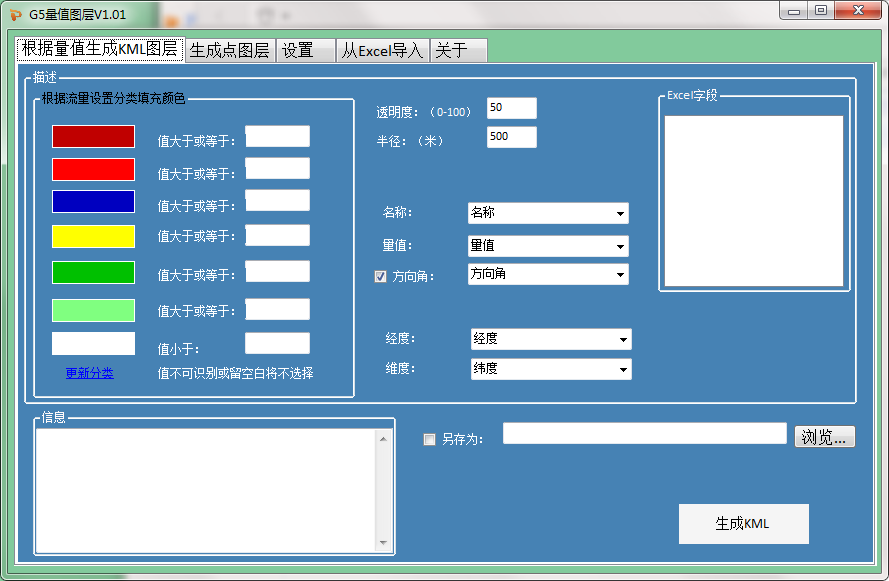Click the 半径 input field showing 500

(511, 137)
